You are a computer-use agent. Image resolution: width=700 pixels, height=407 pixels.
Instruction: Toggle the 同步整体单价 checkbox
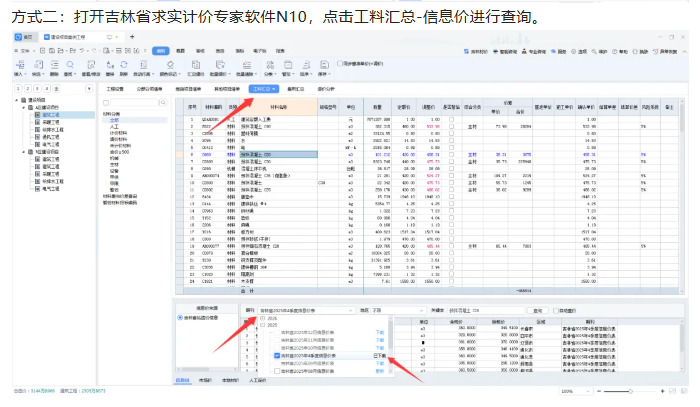coord(340,63)
